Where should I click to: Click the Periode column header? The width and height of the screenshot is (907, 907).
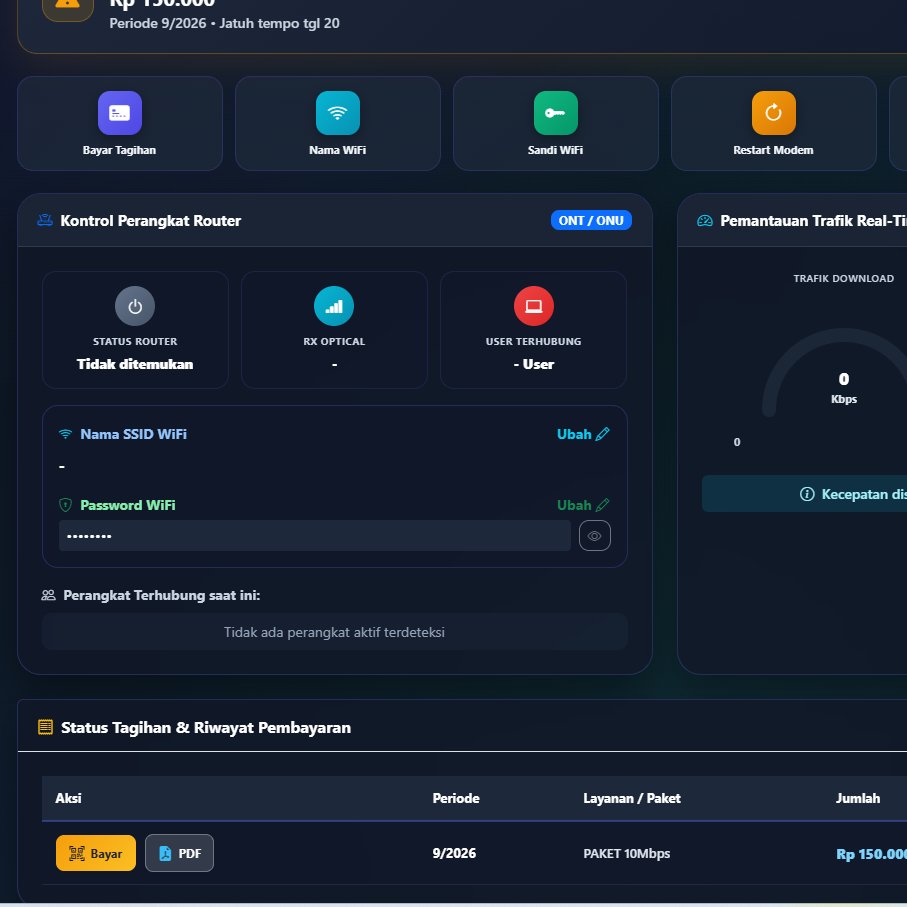point(456,798)
